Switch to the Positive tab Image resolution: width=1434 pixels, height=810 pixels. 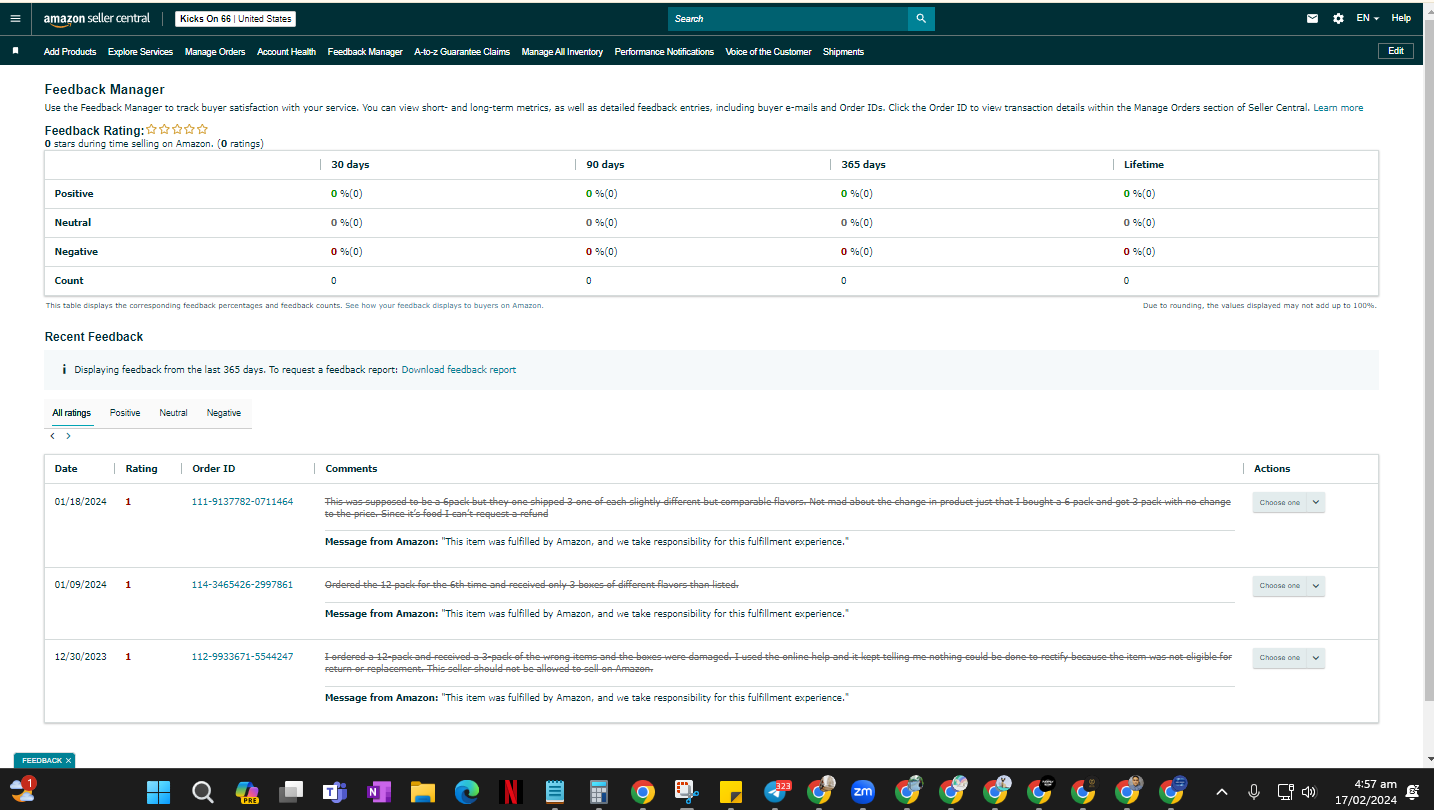point(125,413)
